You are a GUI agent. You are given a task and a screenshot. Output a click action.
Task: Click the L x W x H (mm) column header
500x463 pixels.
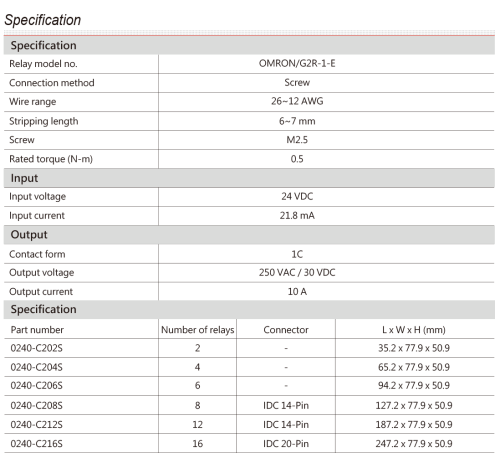[x=414, y=330]
